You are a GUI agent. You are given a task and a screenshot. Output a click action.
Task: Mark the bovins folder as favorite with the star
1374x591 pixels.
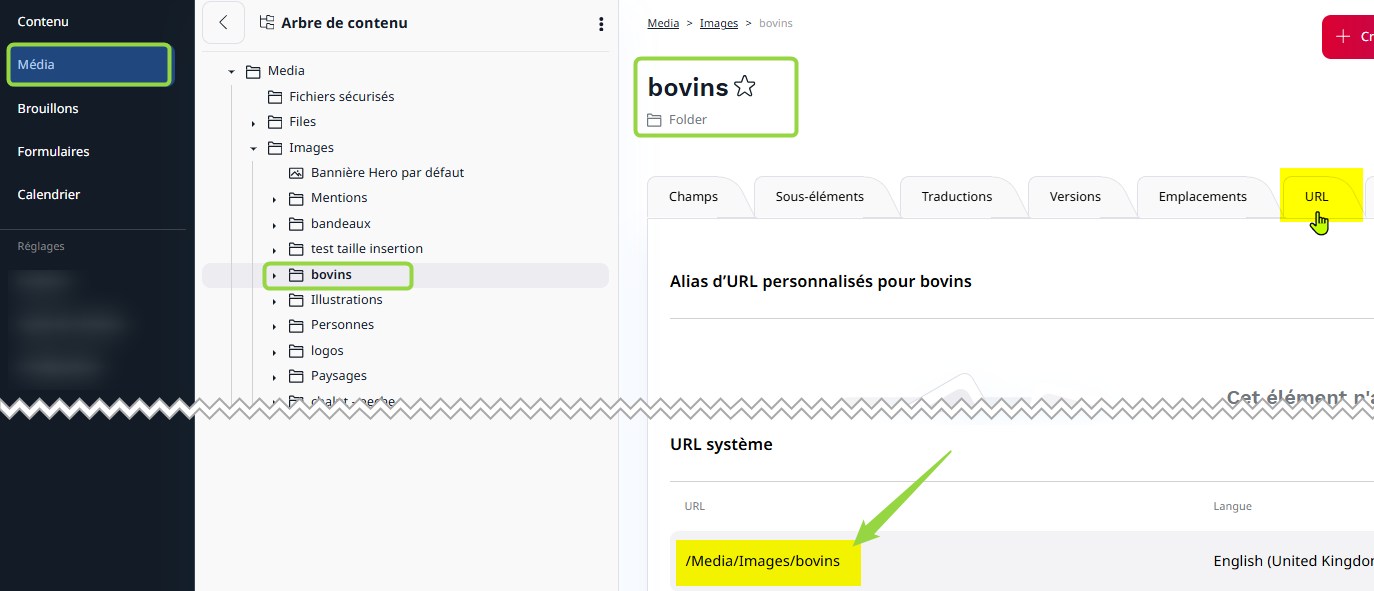(x=744, y=87)
